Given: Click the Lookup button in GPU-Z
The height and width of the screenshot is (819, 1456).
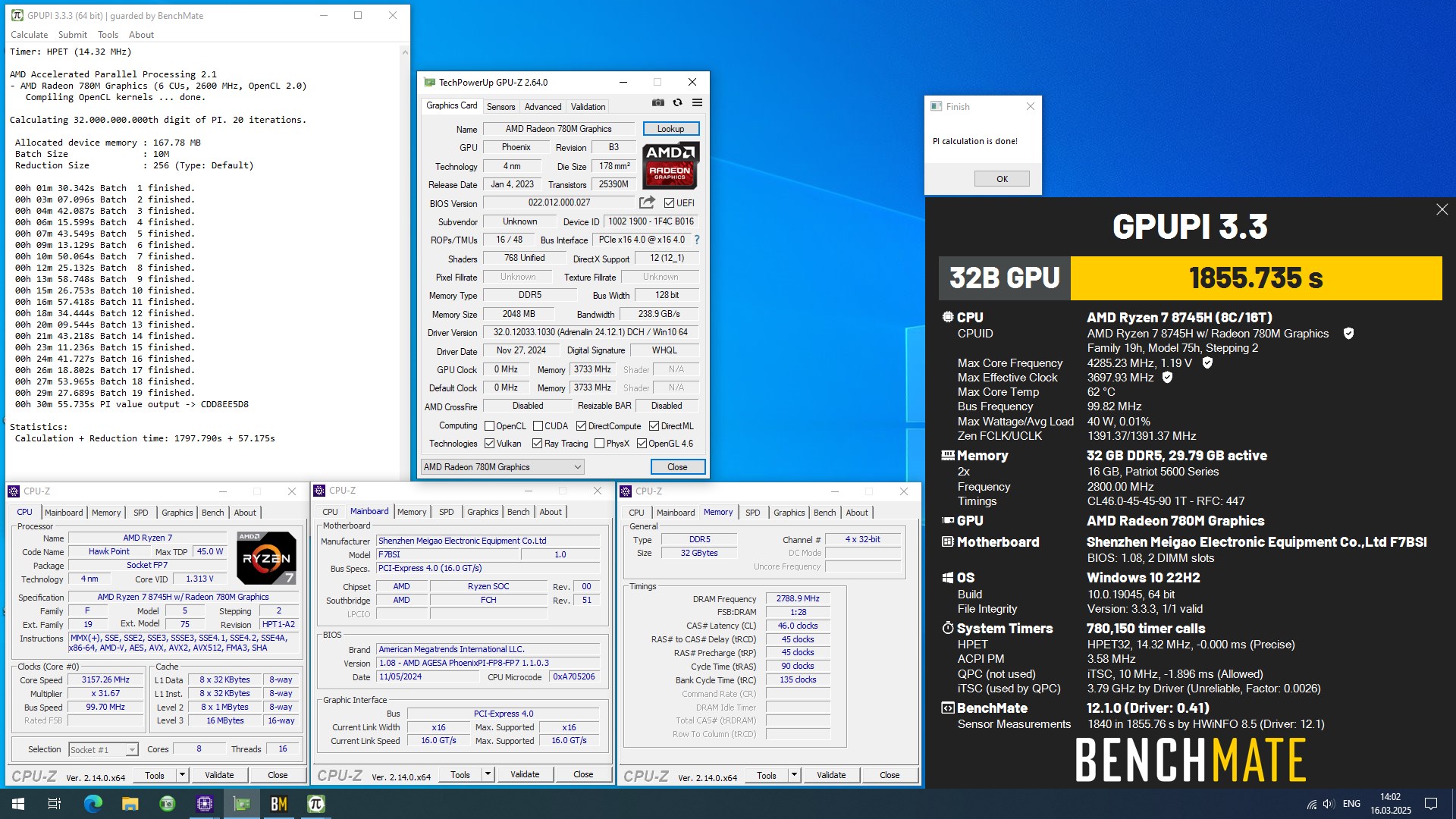Looking at the screenshot, I should click(x=670, y=129).
